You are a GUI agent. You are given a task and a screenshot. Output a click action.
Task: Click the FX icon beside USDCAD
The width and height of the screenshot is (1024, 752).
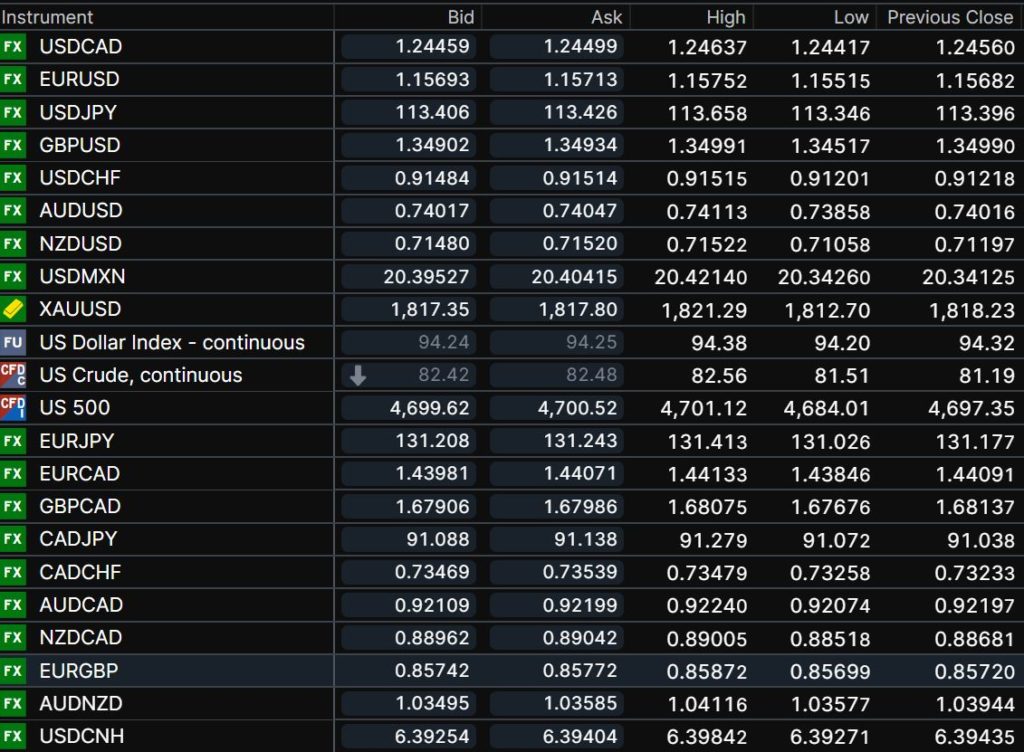tap(13, 47)
